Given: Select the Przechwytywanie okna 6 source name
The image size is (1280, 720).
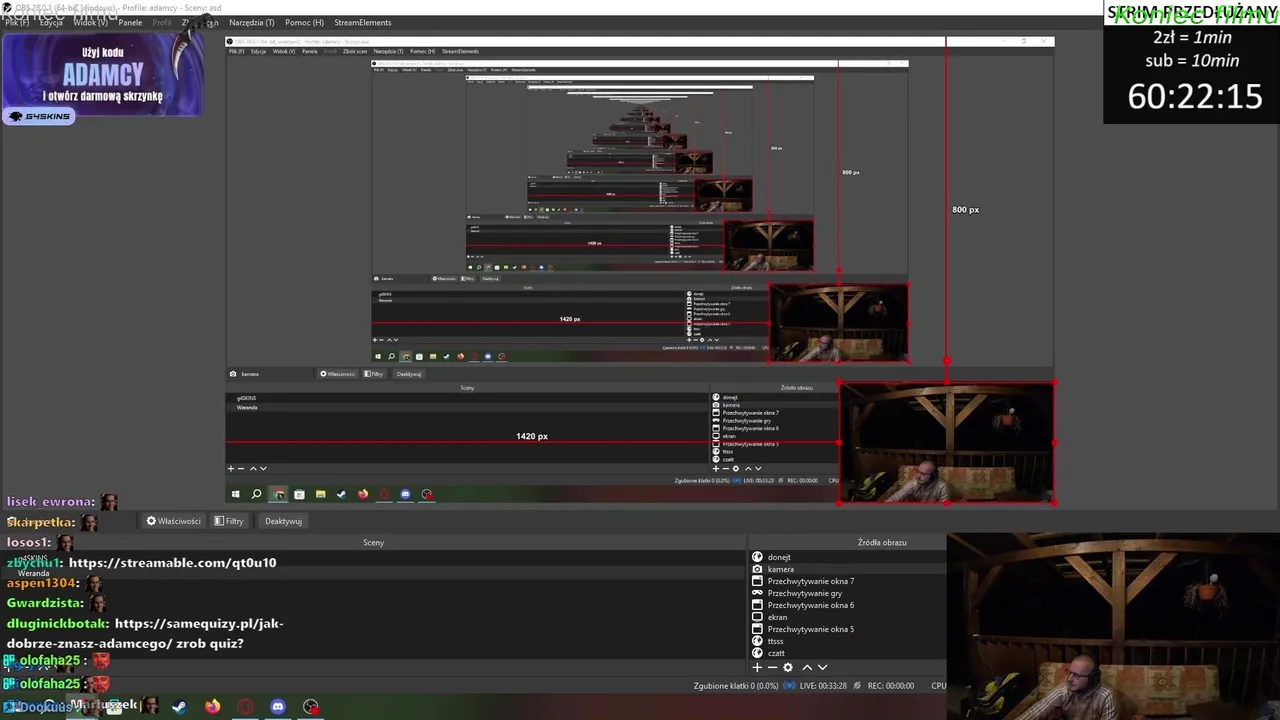Looking at the screenshot, I should pyautogui.click(x=811, y=605).
